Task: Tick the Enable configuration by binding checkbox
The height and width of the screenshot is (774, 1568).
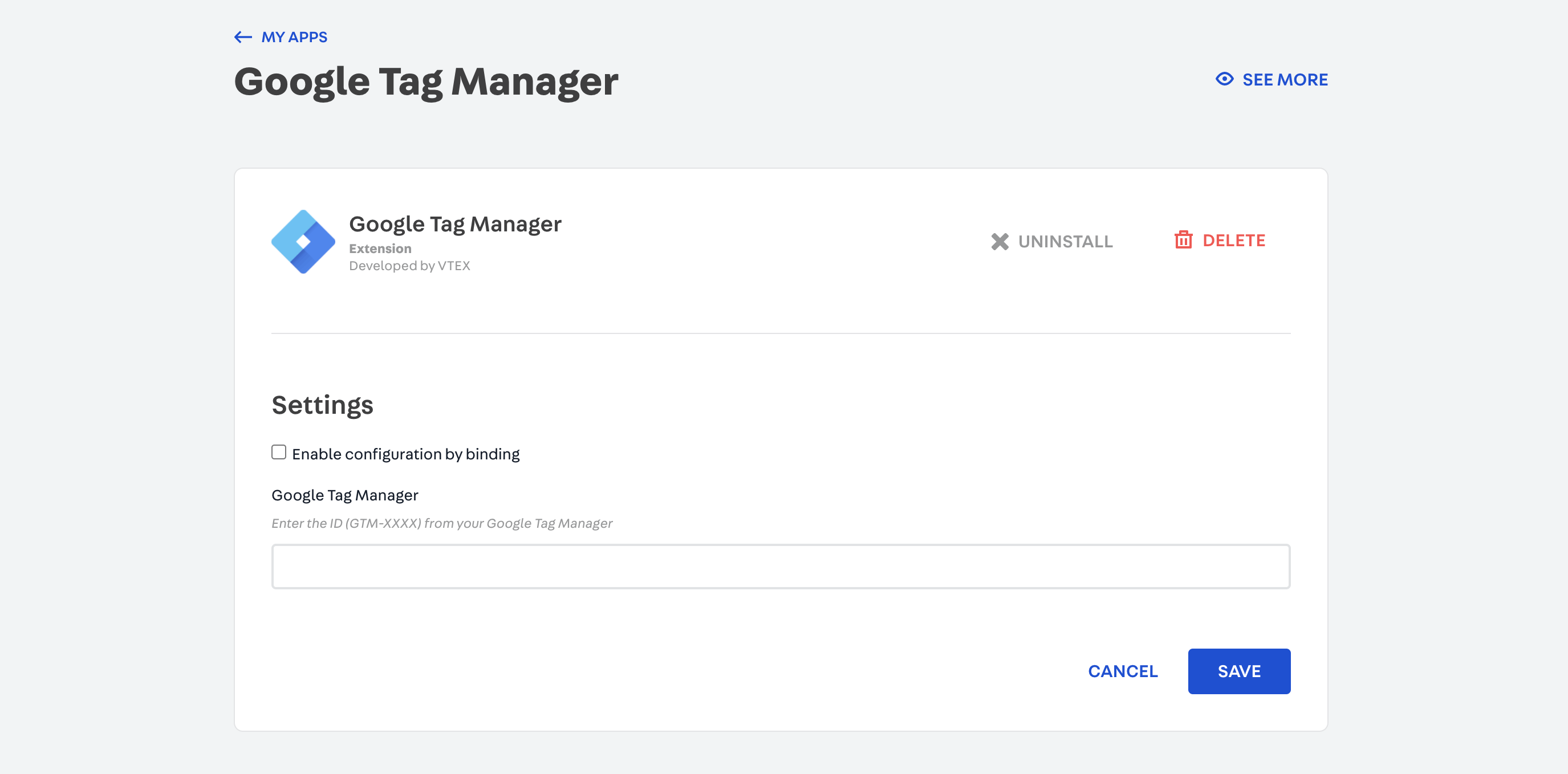Action: tap(279, 452)
